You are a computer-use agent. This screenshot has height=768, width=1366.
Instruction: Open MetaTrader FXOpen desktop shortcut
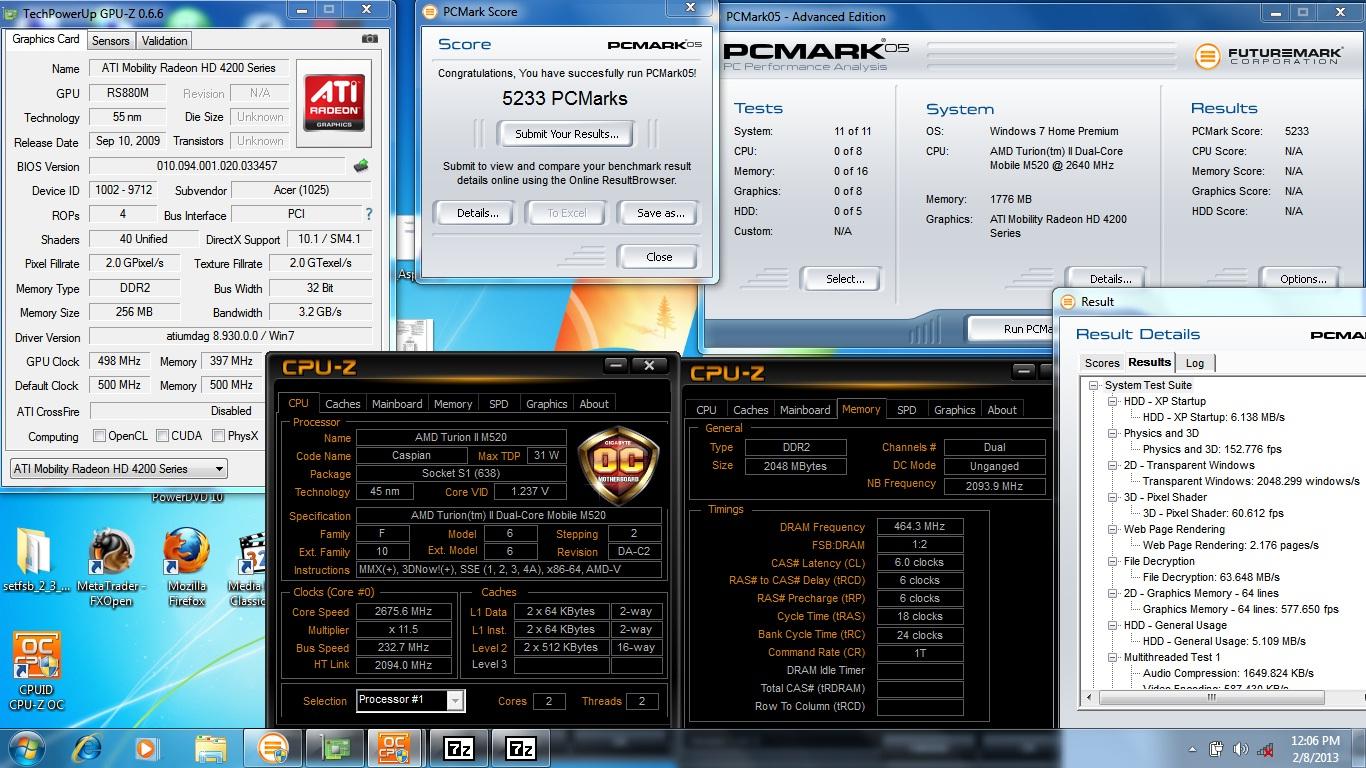[112, 568]
